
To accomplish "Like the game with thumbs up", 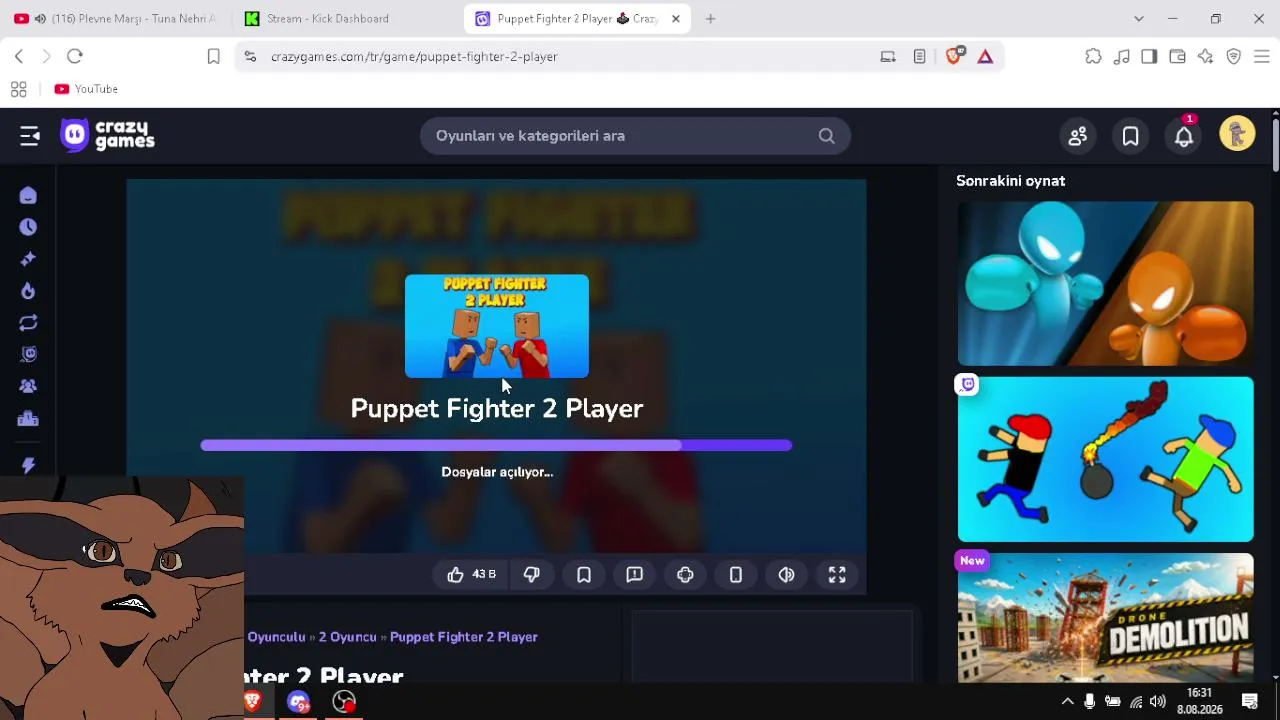I will (x=471, y=574).
